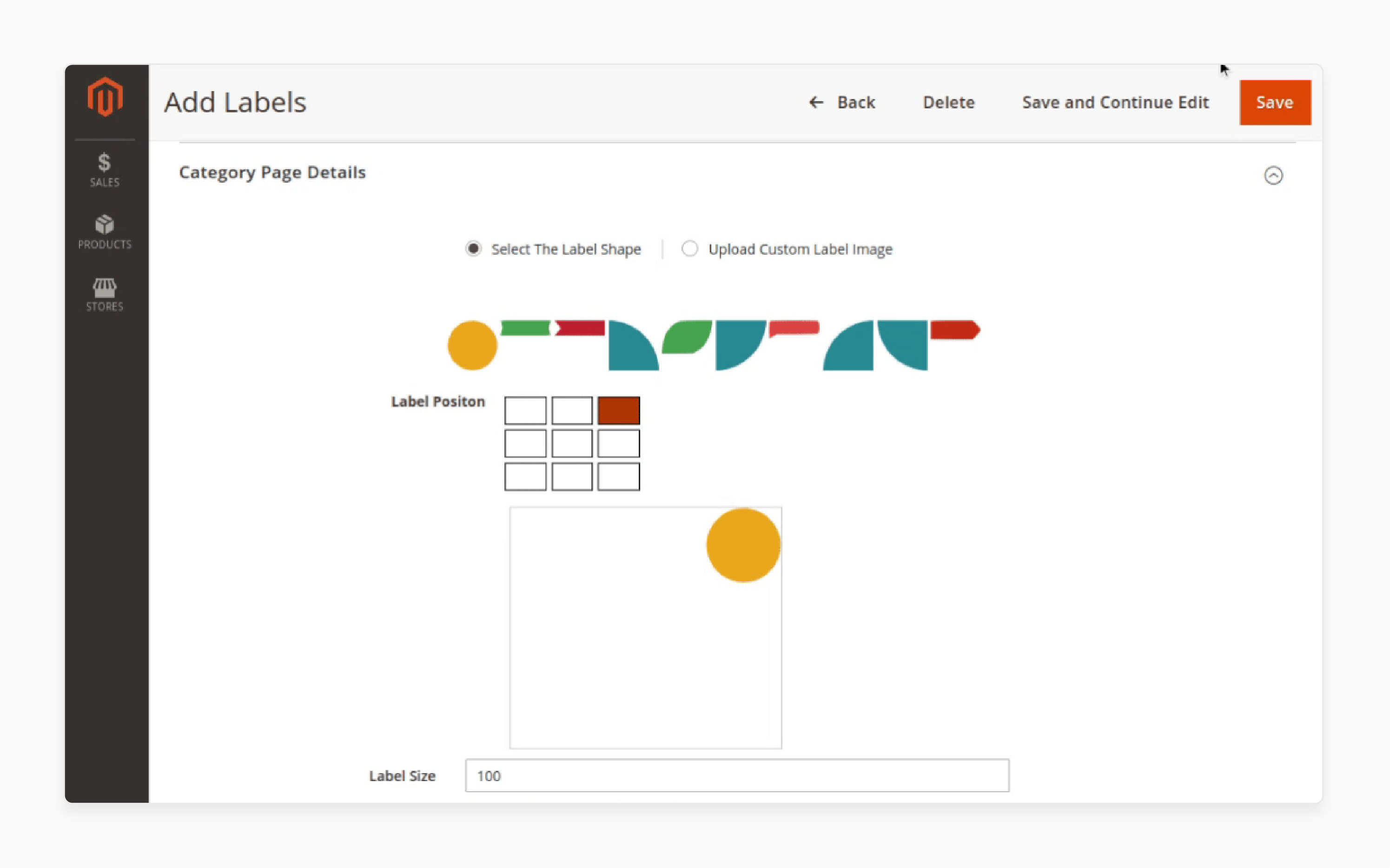Select 'Upload Custom Label Image' radio option

pyautogui.click(x=690, y=249)
